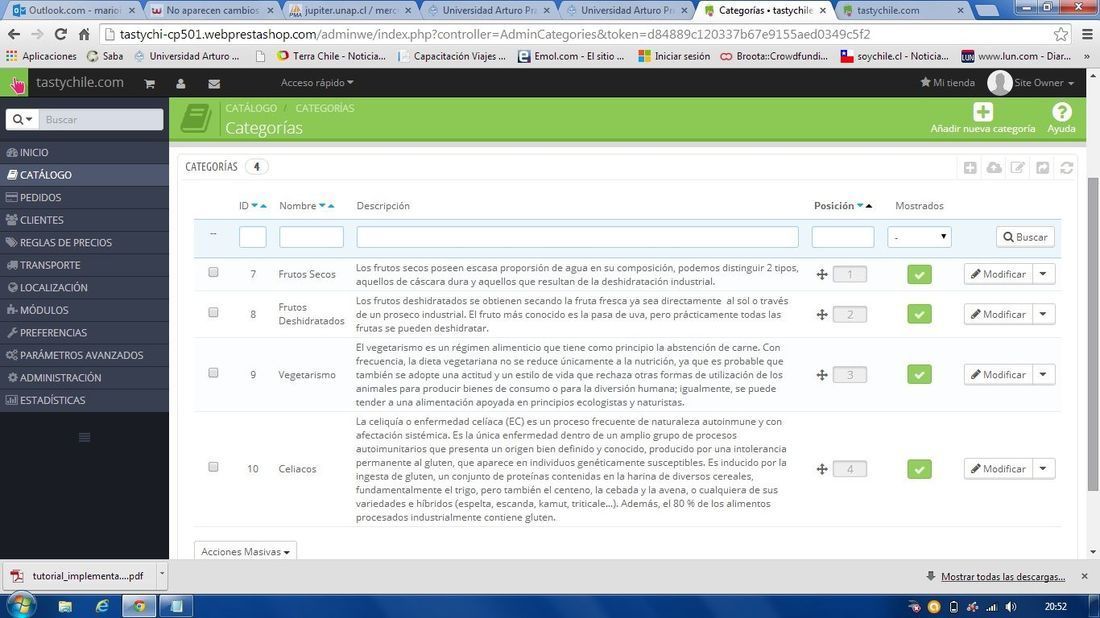Toggle the displayed status of Frutos Secos
Screen dimensions: 1100x618
click(x=919, y=274)
